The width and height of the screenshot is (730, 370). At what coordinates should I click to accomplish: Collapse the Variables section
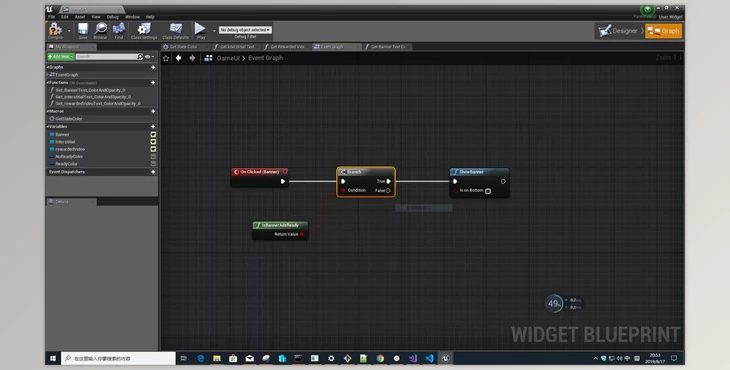47,127
